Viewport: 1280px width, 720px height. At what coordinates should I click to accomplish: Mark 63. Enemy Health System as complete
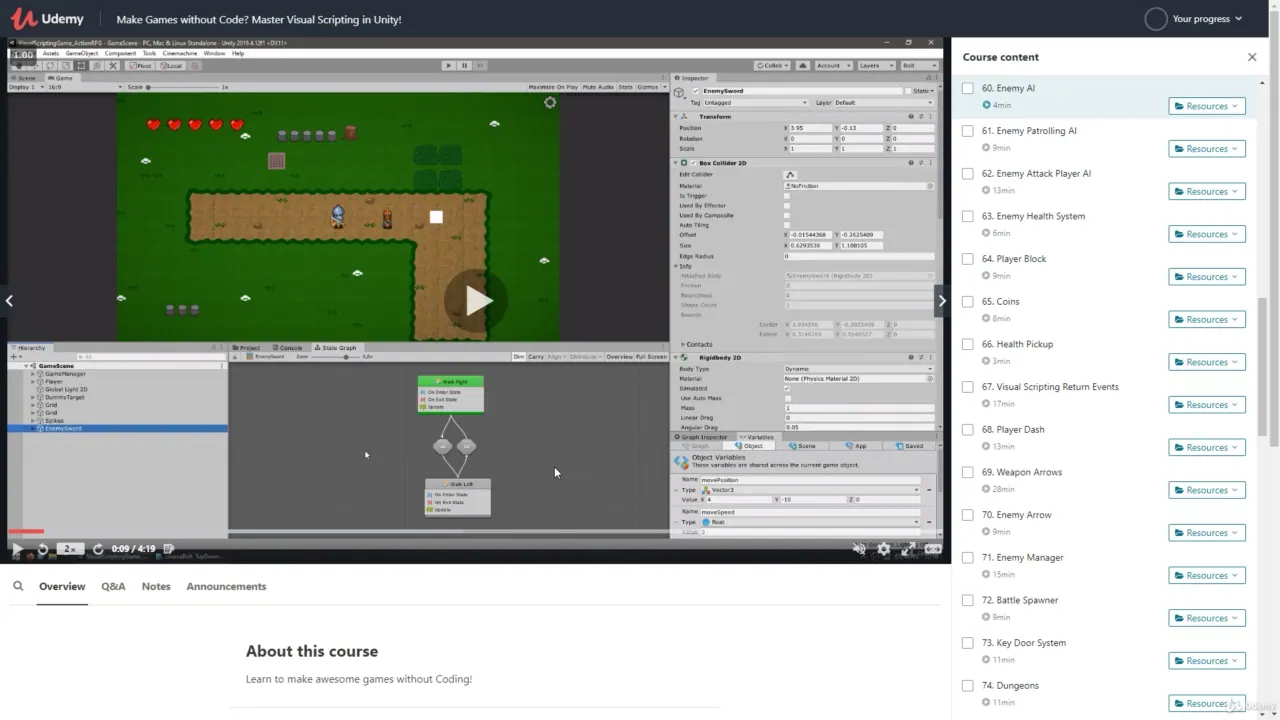point(967,216)
